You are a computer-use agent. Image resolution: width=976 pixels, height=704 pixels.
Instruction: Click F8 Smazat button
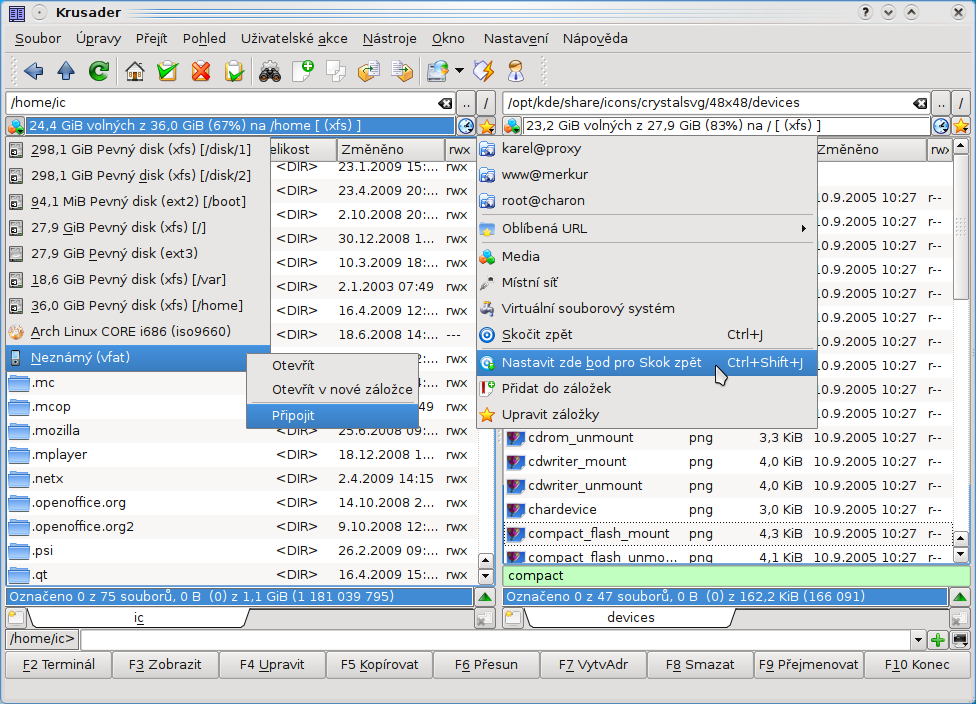[700, 665]
